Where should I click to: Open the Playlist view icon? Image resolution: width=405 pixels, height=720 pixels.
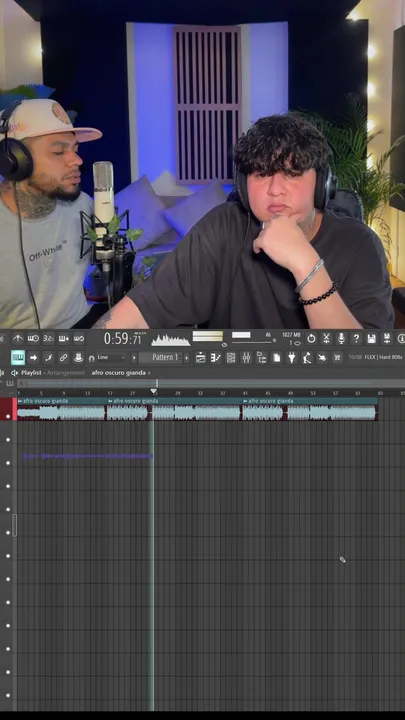click(201, 357)
